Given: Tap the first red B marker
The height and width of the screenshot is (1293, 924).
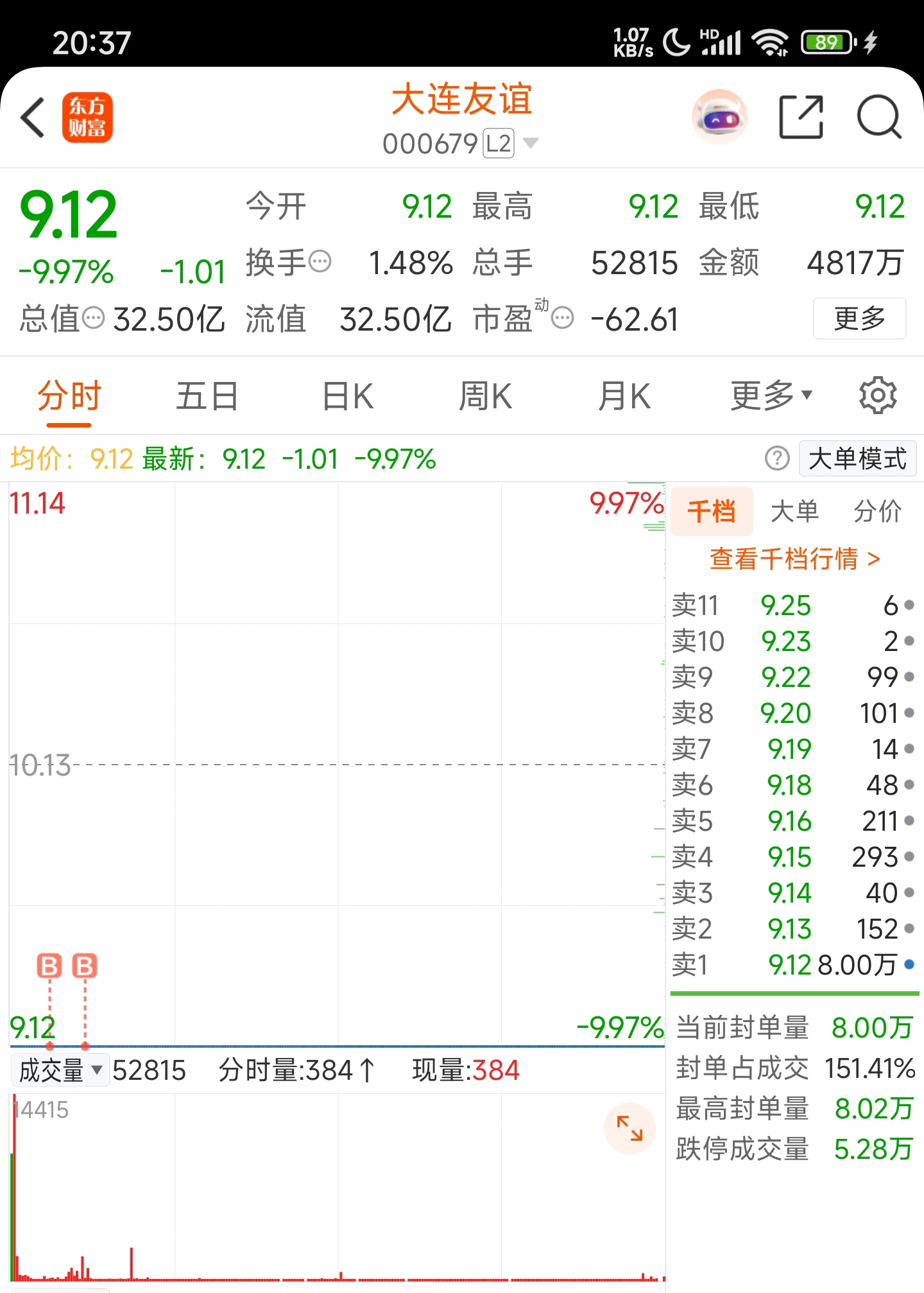Looking at the screenshot, I should (x=49, y=966).
